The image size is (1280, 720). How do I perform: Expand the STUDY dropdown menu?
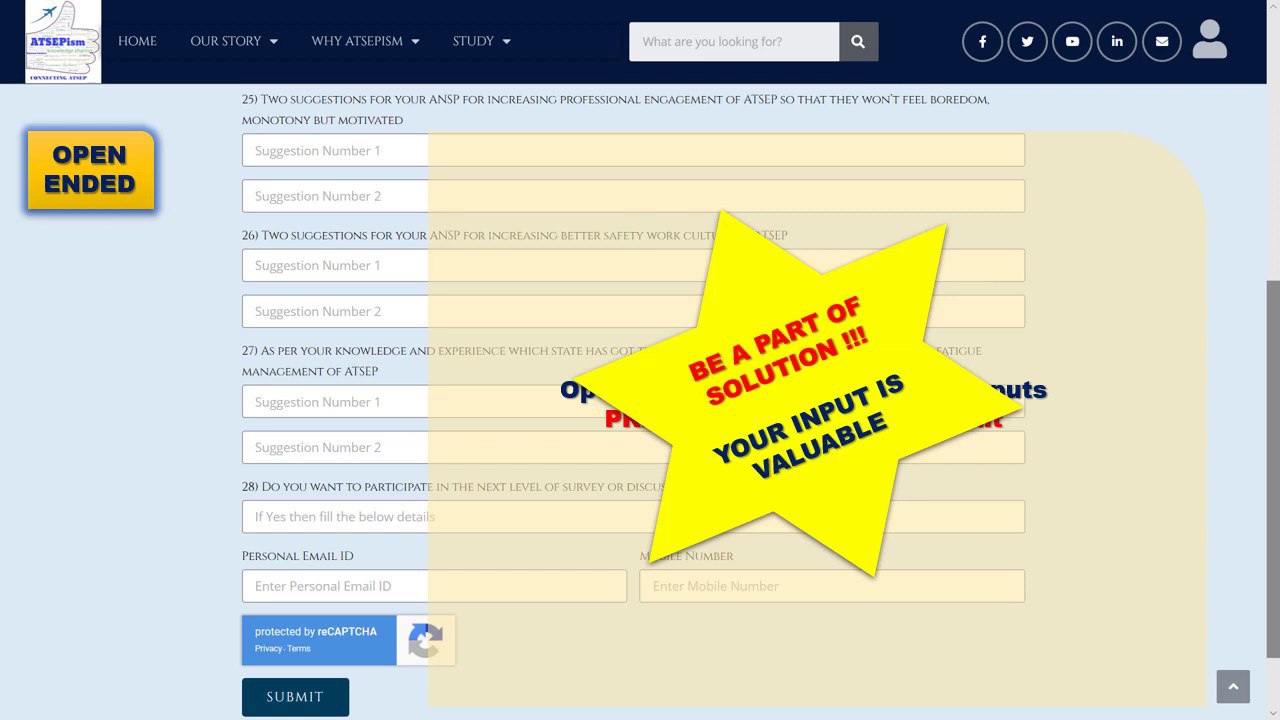coord(481,41)
